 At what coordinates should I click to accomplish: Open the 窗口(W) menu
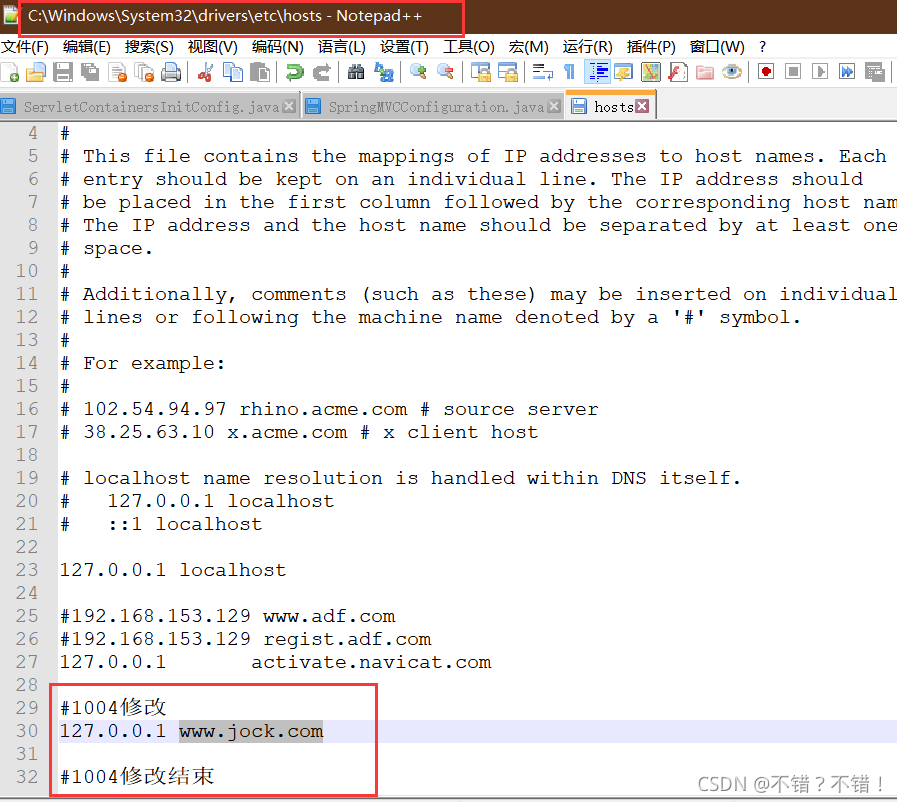(717, 47)
